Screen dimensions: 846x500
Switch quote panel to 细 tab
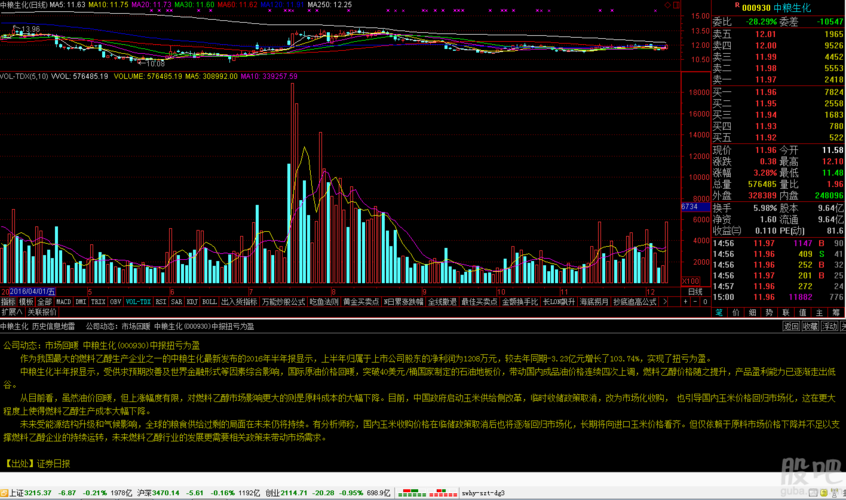753,312
